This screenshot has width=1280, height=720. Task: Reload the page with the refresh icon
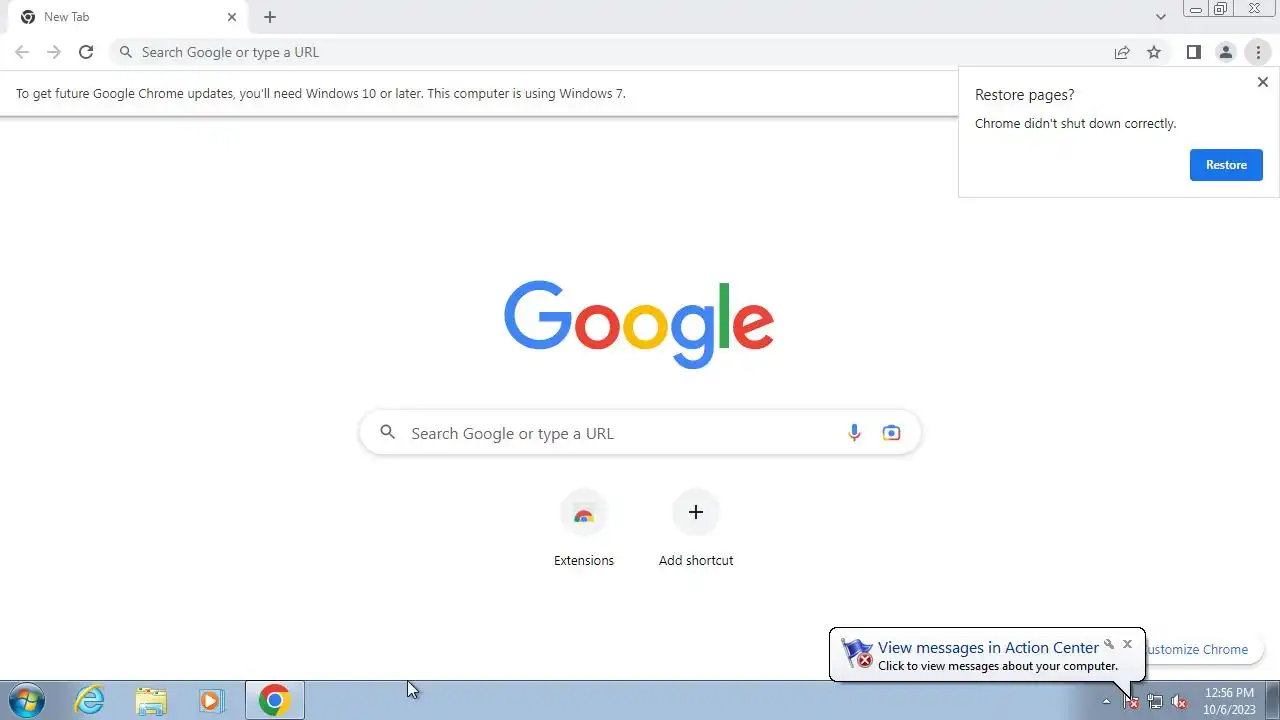point(86,52)
